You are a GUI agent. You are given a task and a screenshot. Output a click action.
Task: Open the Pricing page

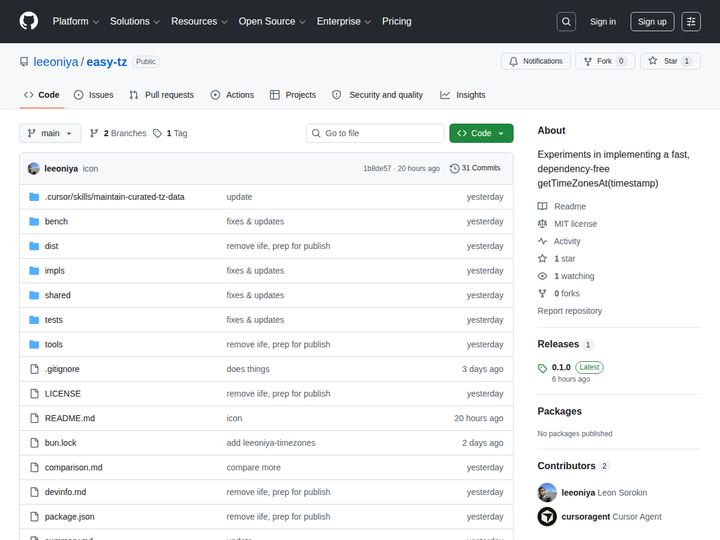click(x=397, y=22)
